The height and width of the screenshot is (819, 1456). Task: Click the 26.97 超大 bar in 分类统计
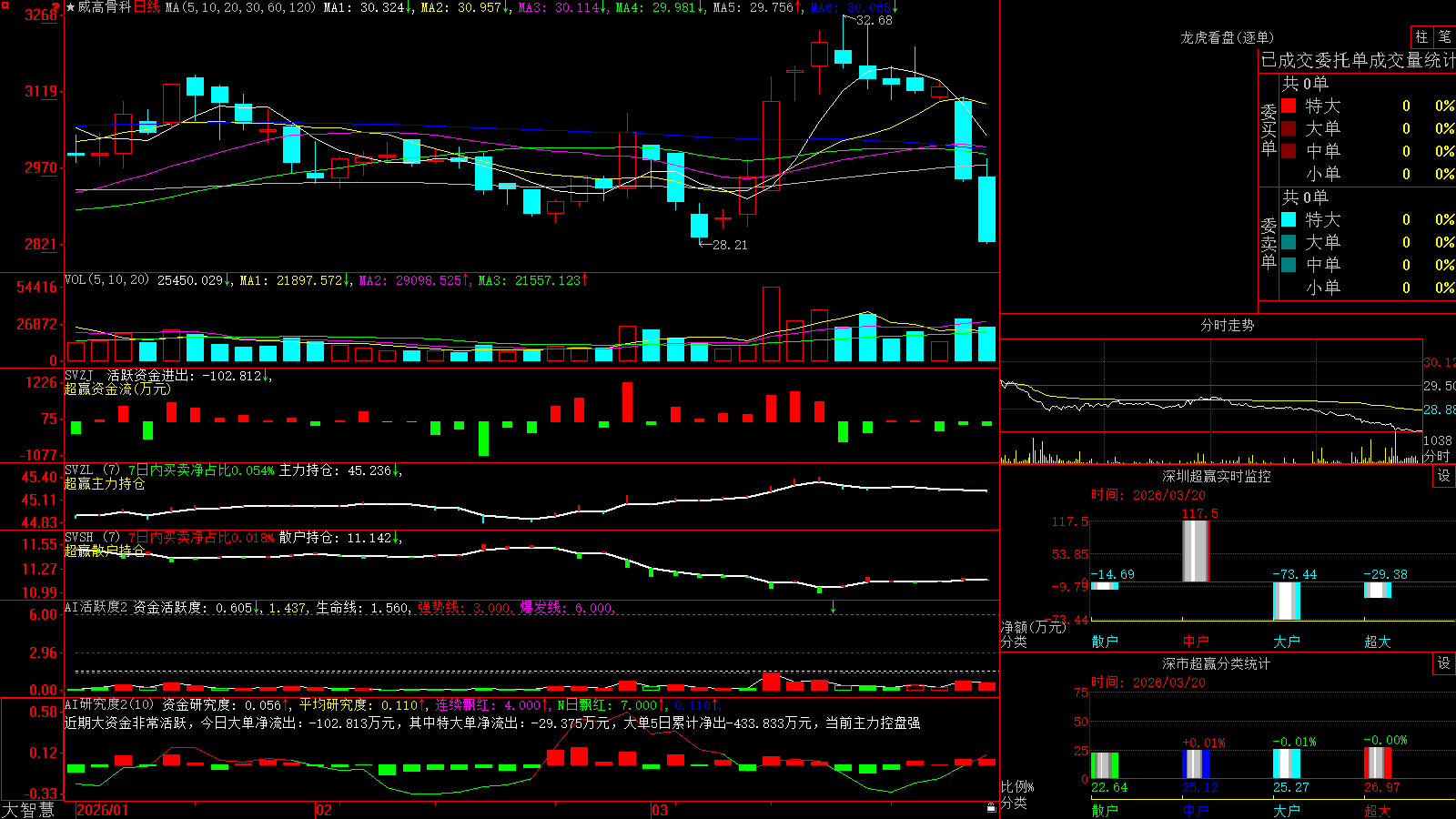tap(1377, 763)
